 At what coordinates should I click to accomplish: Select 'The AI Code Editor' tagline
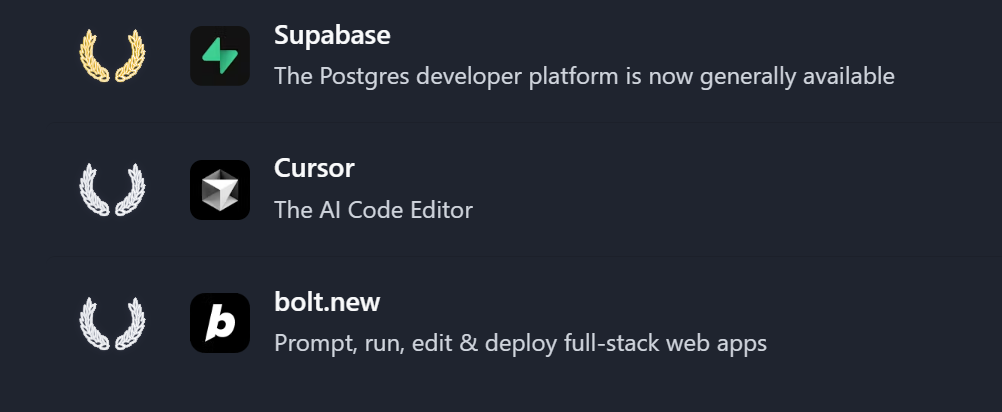[x=373, y=210]
